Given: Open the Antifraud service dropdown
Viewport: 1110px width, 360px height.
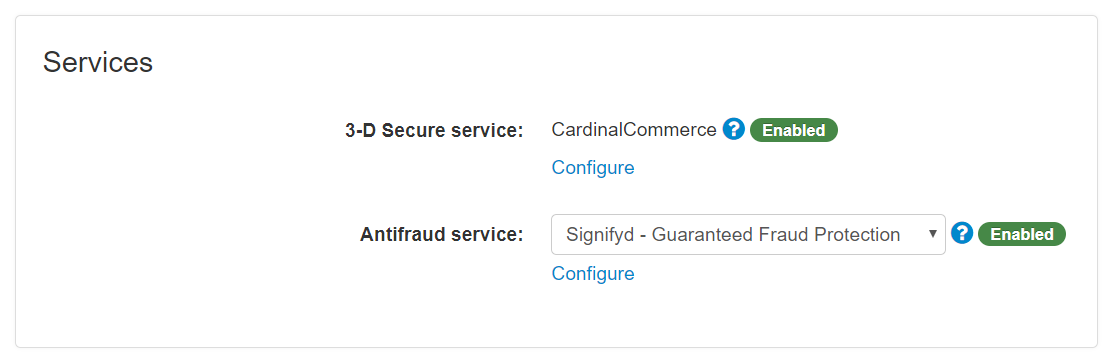Looking at the screenshot, I should [x=748, y=234].
